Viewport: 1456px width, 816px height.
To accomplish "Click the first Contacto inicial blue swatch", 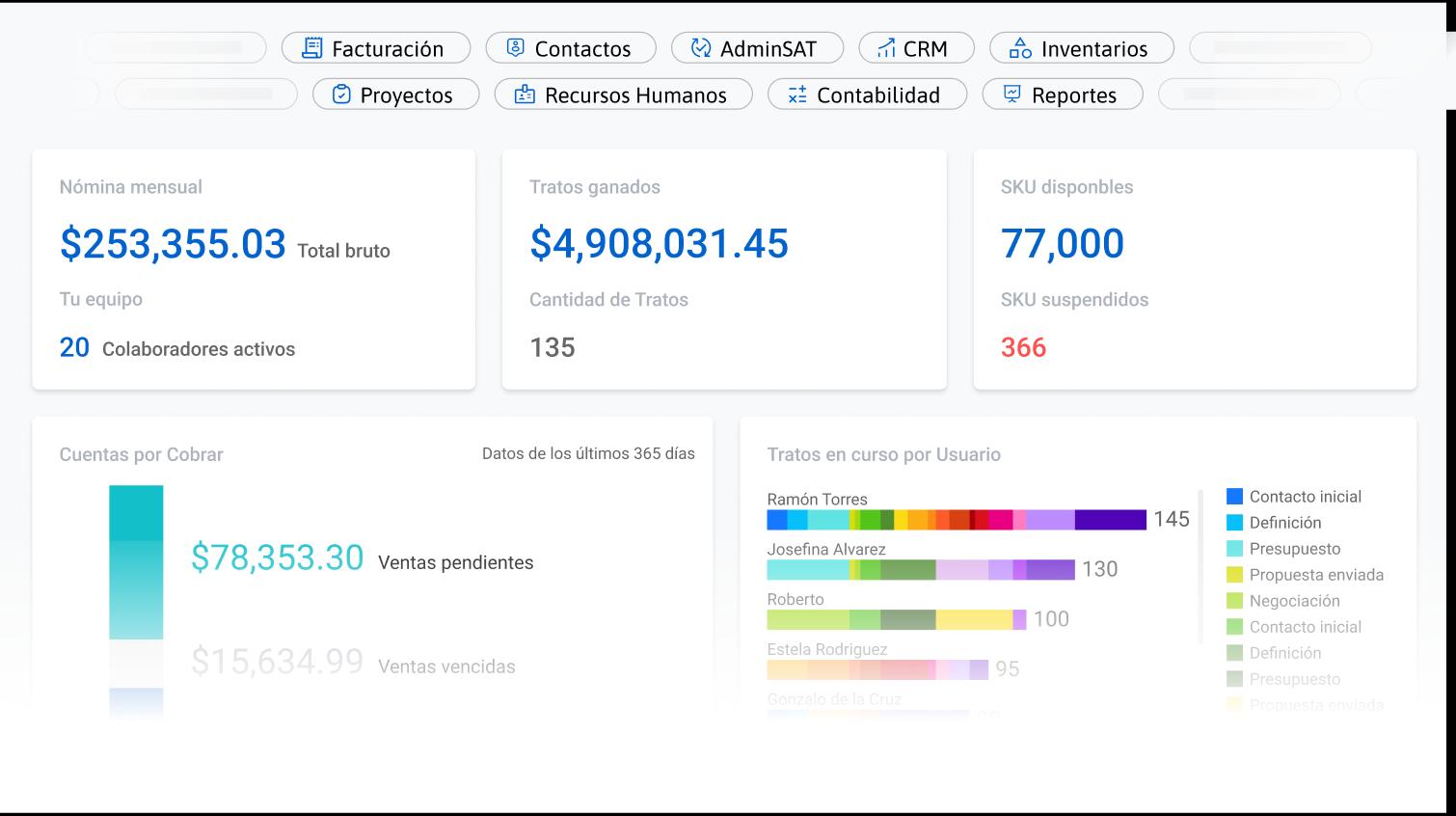I will [x=1234, y=497].
